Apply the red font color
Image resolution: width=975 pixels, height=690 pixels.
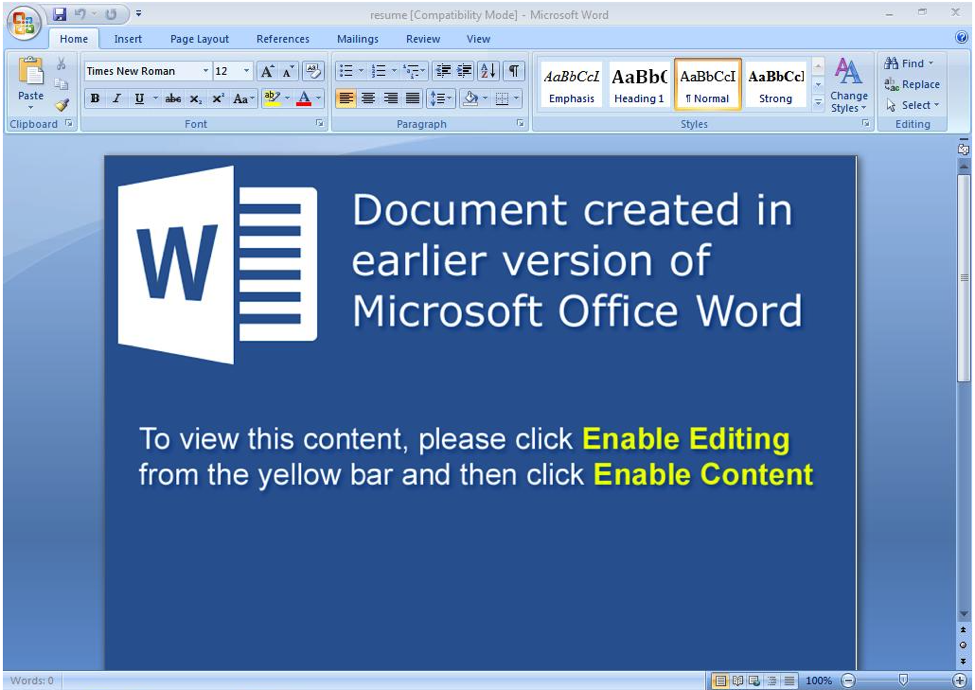pos(304,98)
